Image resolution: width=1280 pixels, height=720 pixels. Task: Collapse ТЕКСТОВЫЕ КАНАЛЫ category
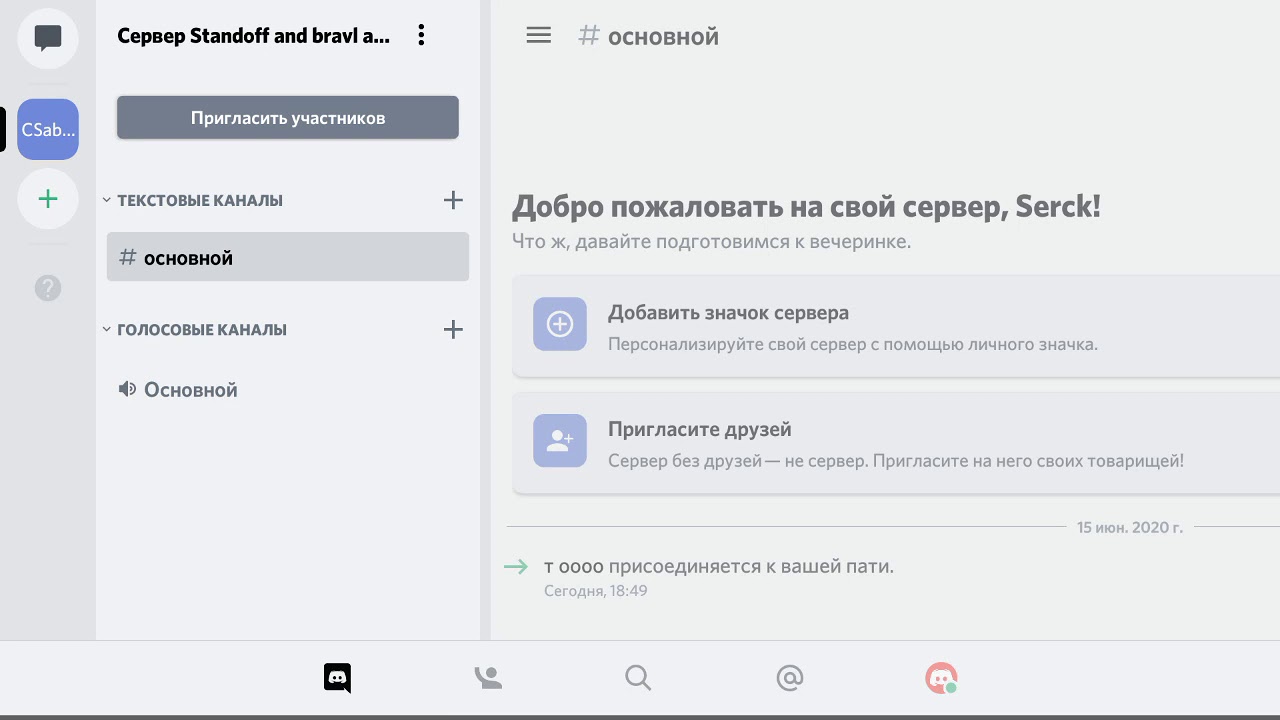click(193, 200)
